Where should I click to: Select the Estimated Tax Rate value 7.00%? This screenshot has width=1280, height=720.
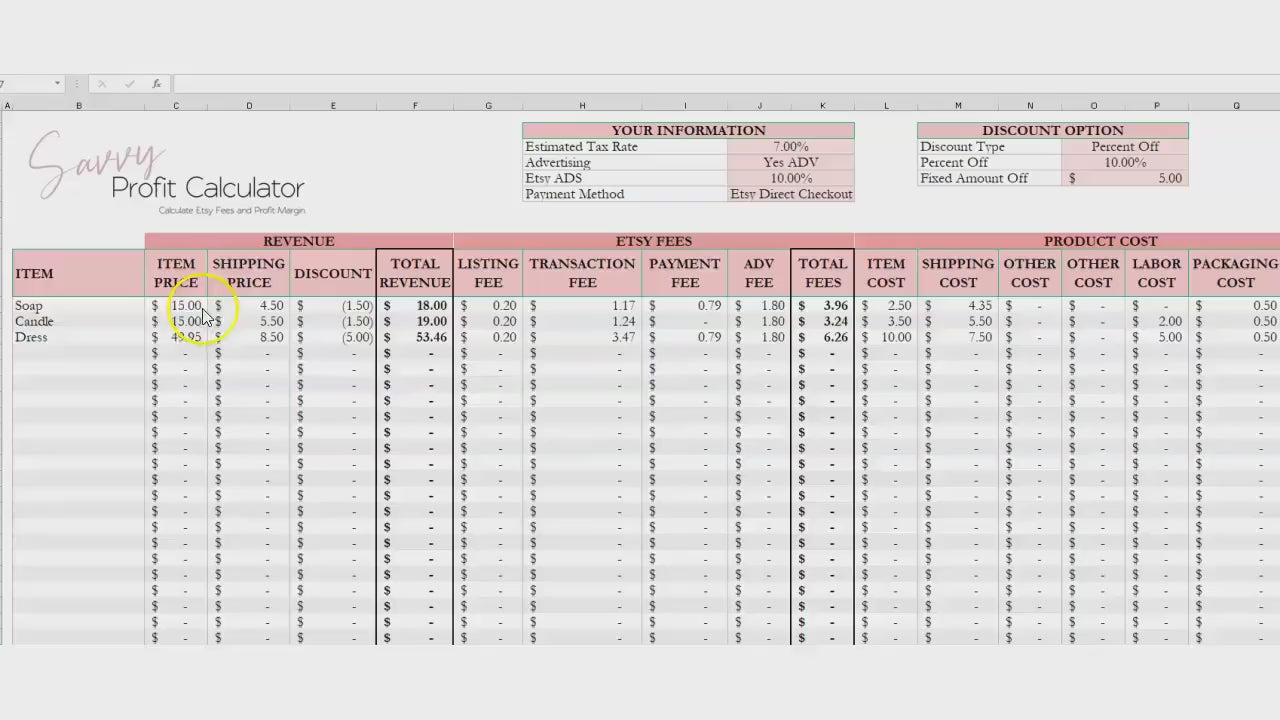coord(790,147)
